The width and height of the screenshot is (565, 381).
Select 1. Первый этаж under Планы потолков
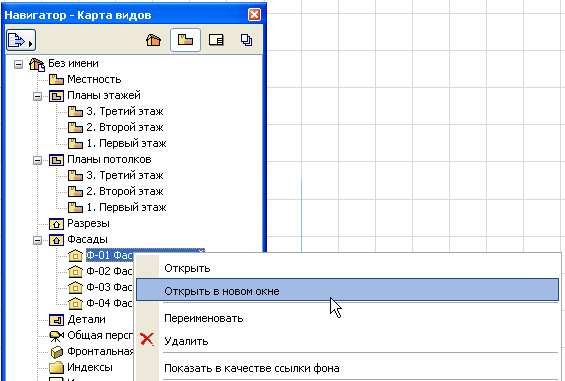(x=126, y=208)
